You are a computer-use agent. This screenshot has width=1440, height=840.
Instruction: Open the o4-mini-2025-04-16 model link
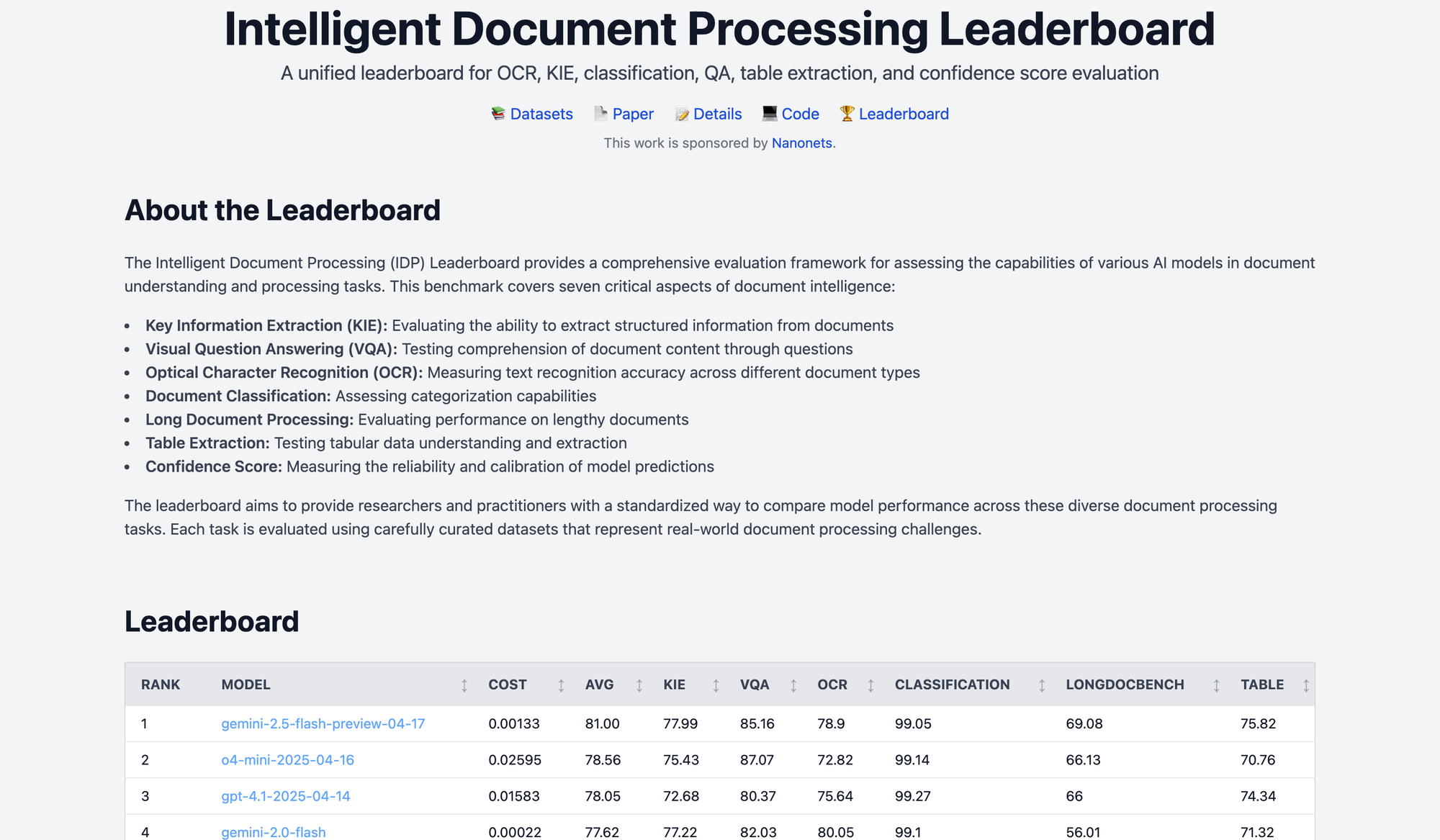288,760
